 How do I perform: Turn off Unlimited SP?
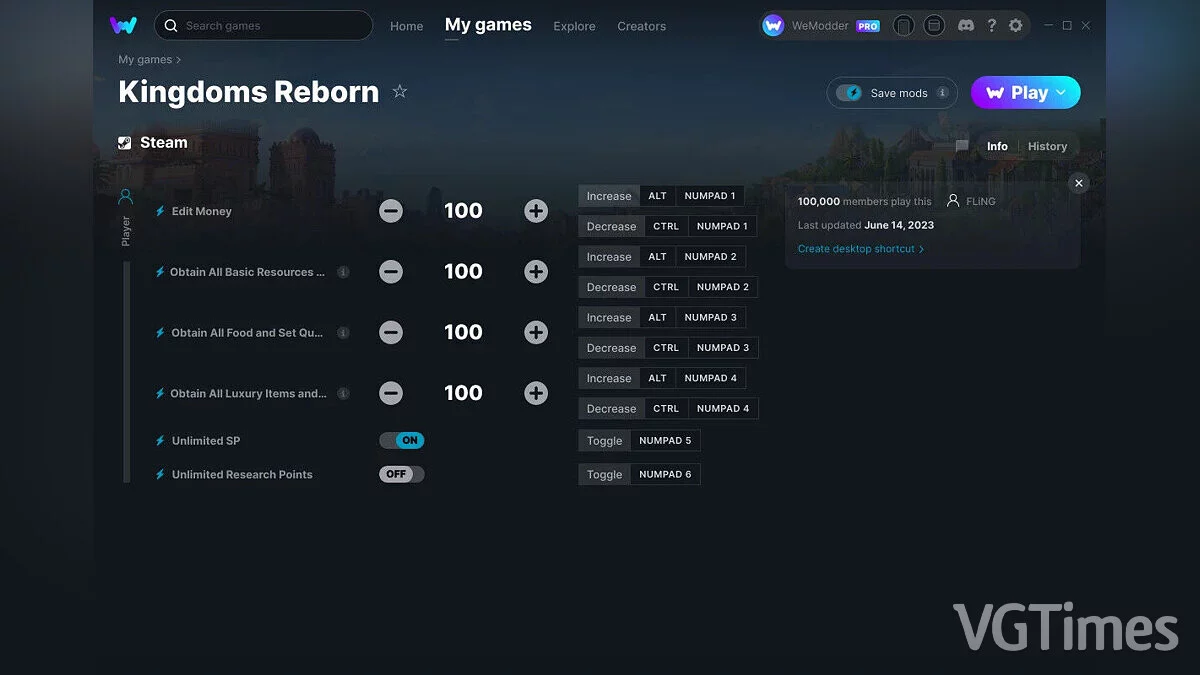(x=401, y=440)
